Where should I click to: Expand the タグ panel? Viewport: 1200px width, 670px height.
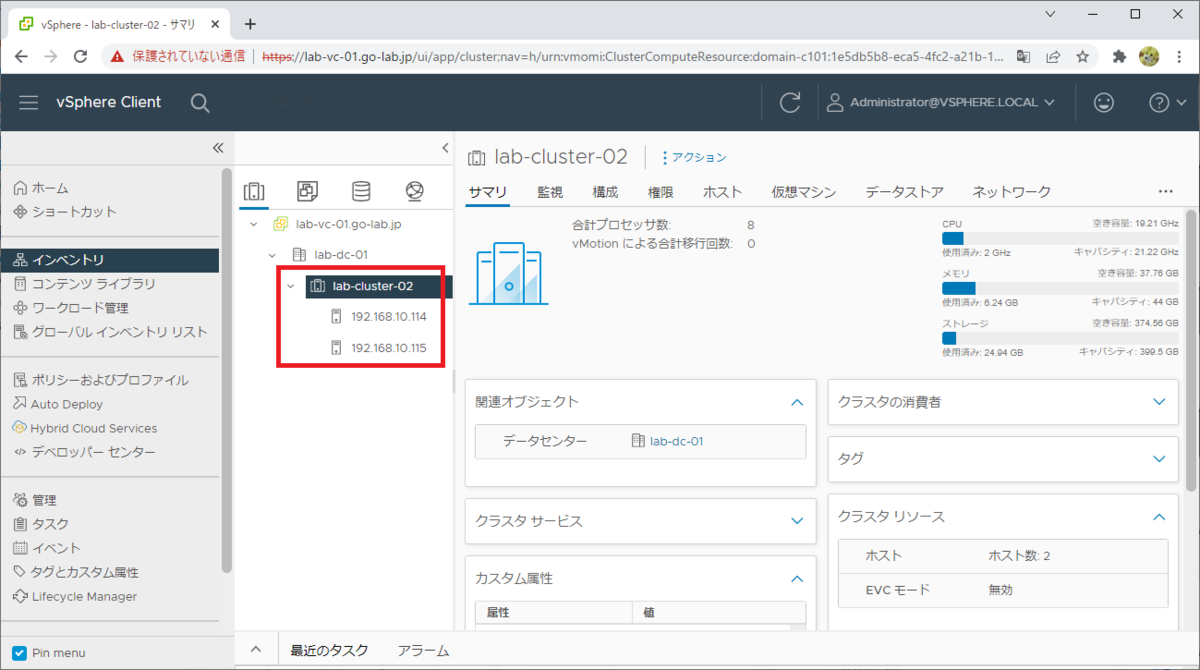tap(1159, 459)
